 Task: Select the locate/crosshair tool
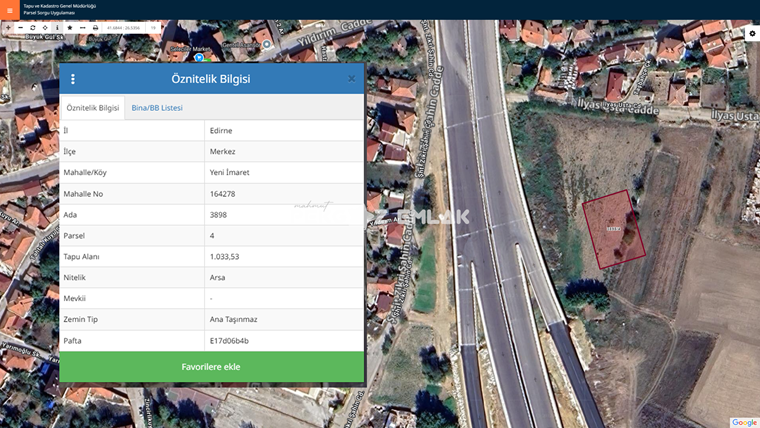coord(45,28)
